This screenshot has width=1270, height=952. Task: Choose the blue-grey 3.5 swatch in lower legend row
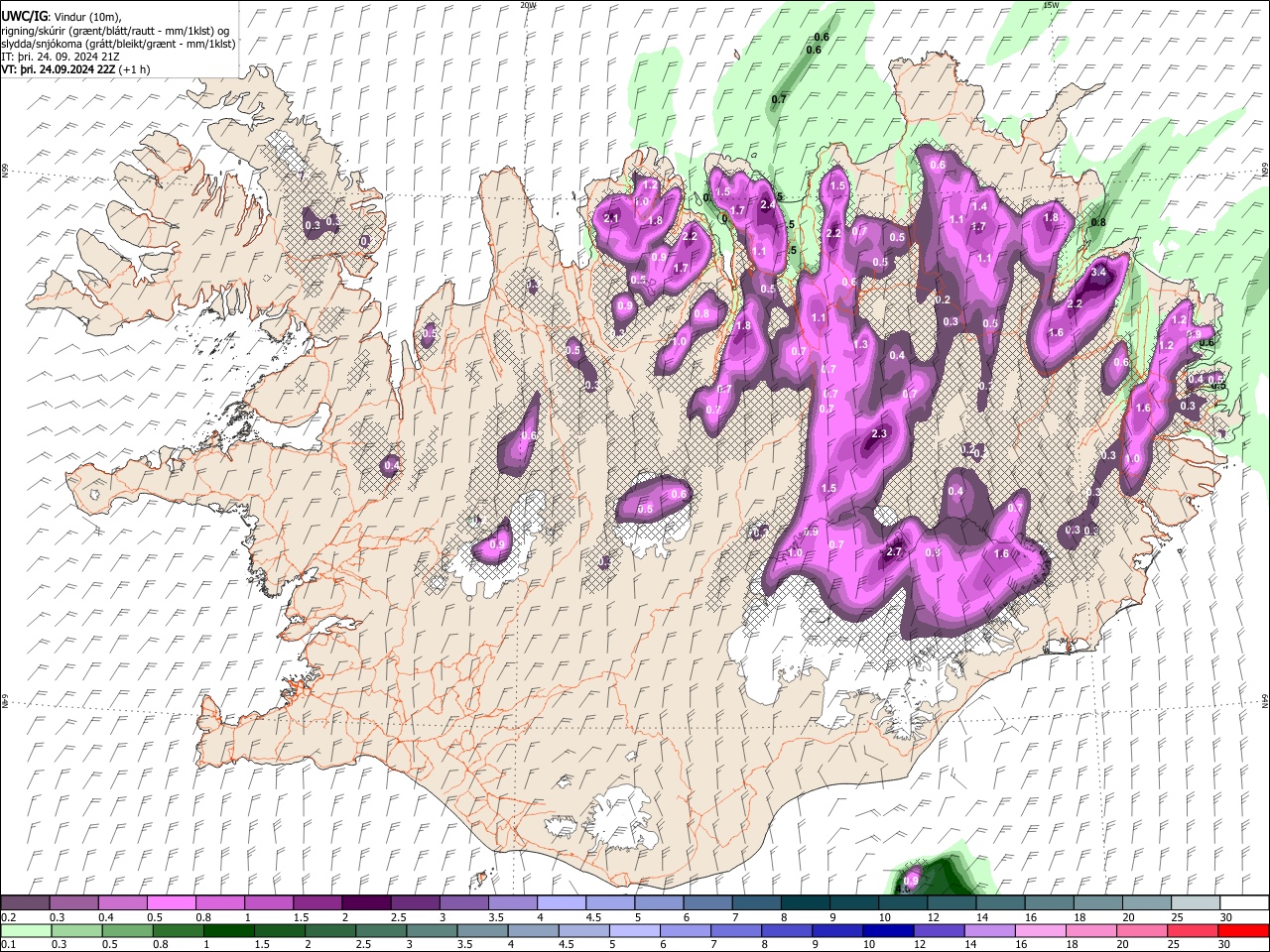481,931
